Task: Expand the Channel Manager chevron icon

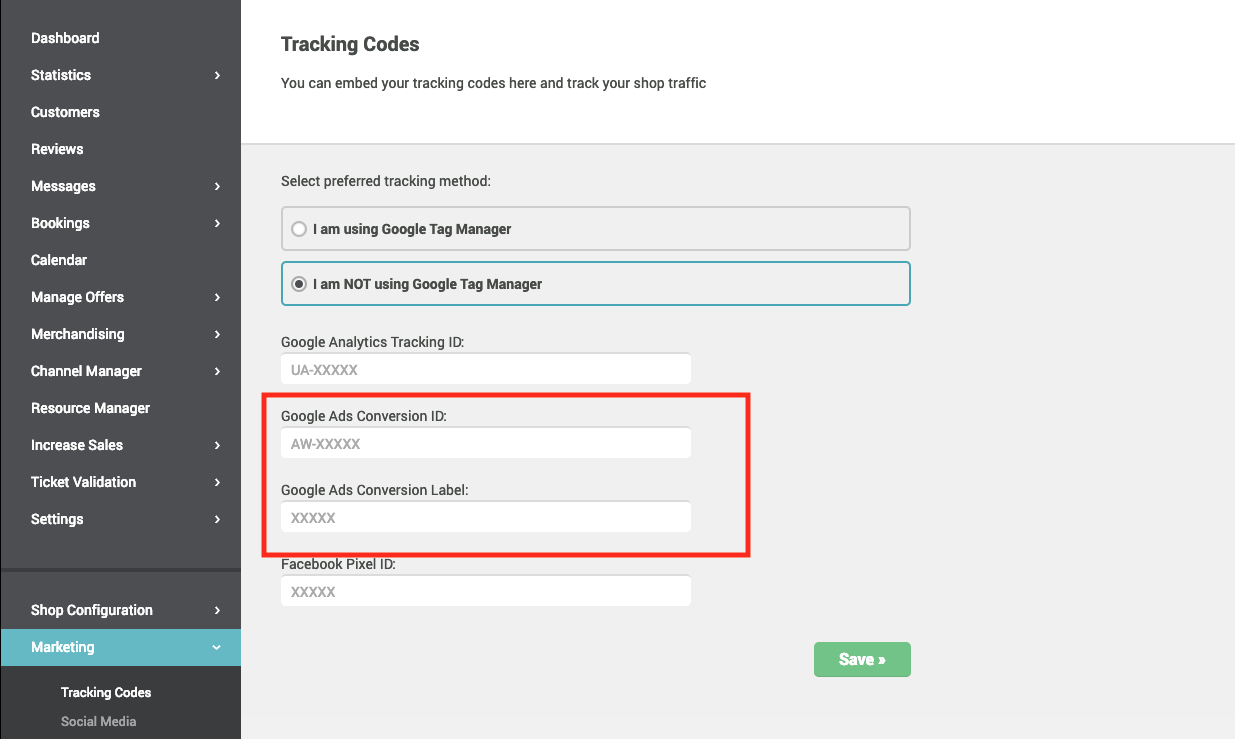Action: click(x=217, y=371)
